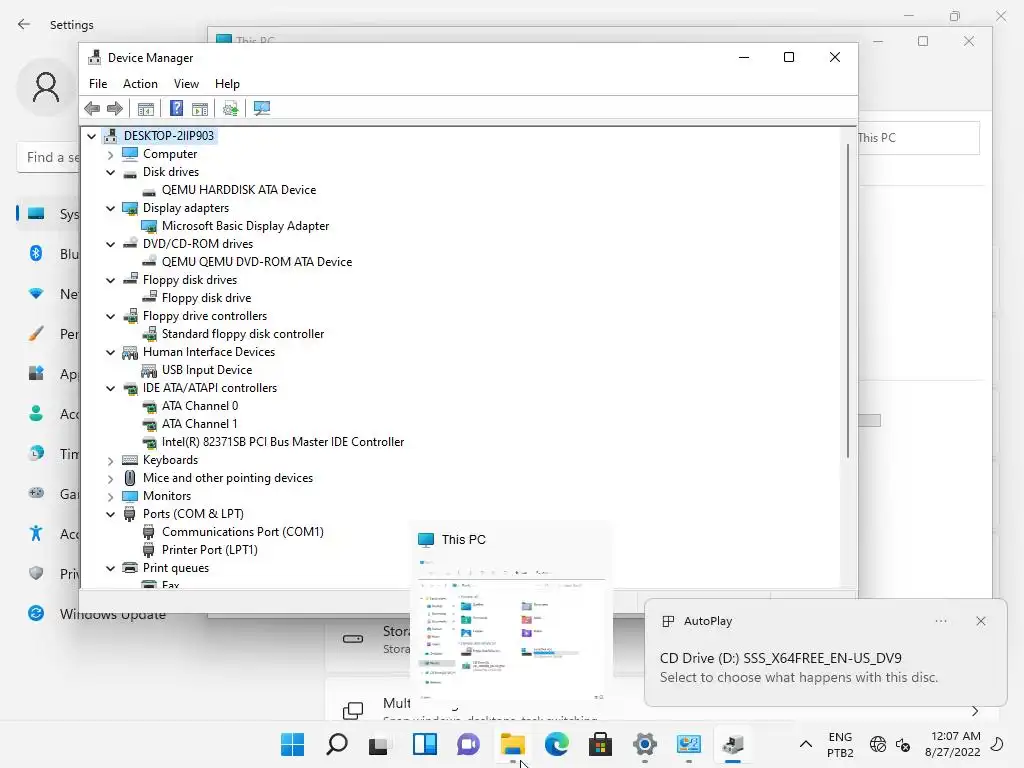Screen dimensions: 1024x768
Task: Collapse the Disk drives category
Action: pos(110,172)
